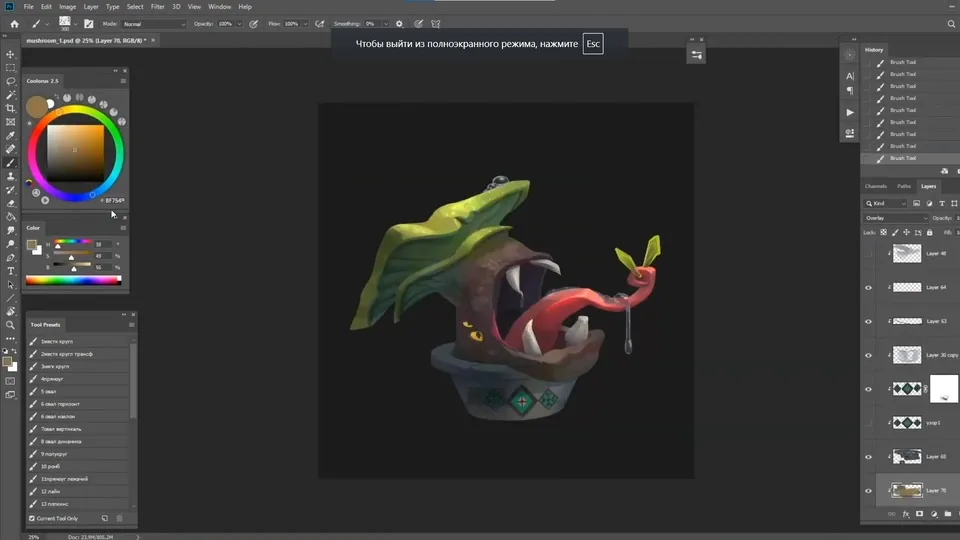The height and width of the screenshot is (540, 960).
Task: Hide Layer 63 with eye icon
Action: 868,321
